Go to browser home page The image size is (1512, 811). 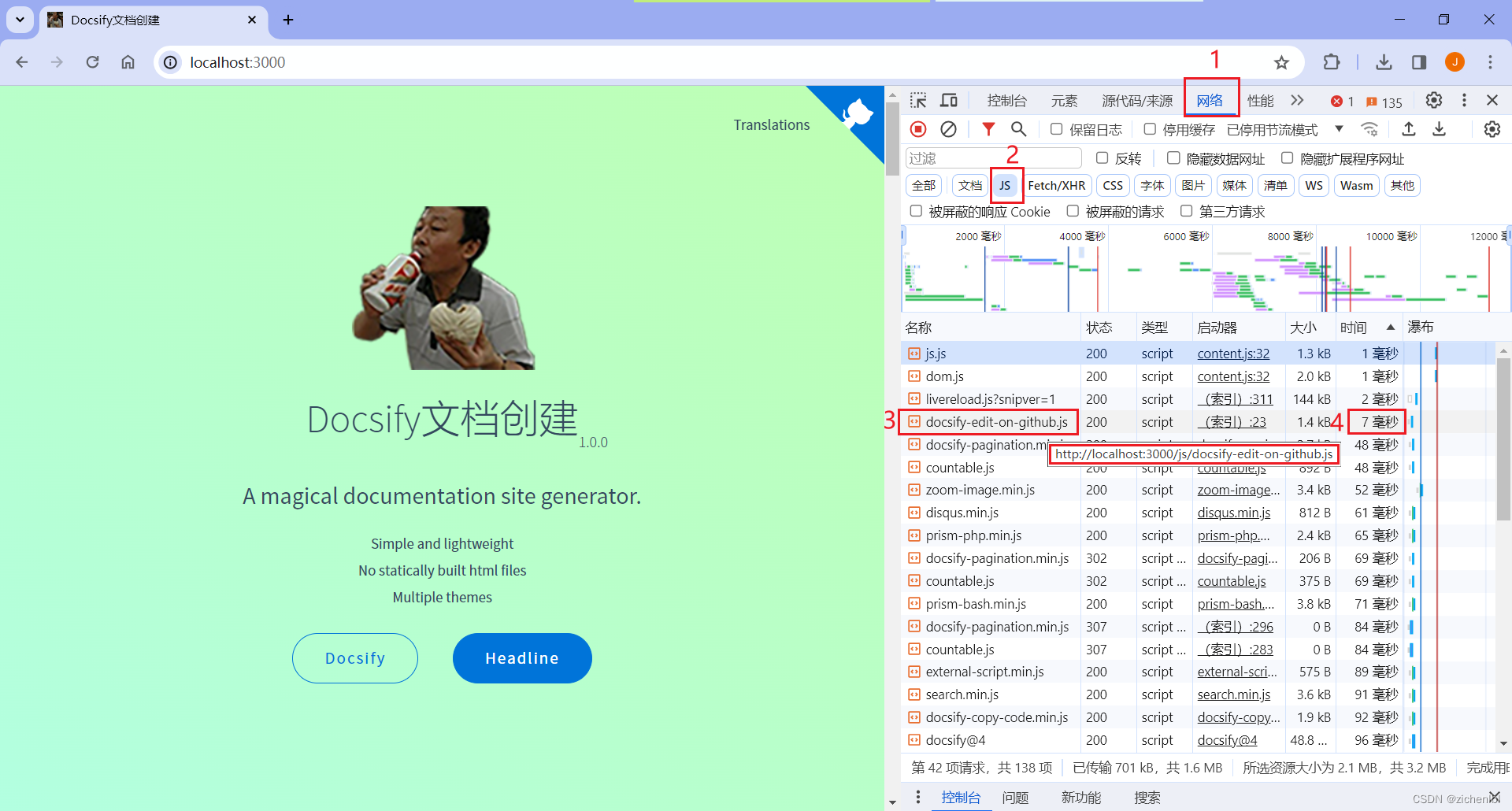point(128,62)
